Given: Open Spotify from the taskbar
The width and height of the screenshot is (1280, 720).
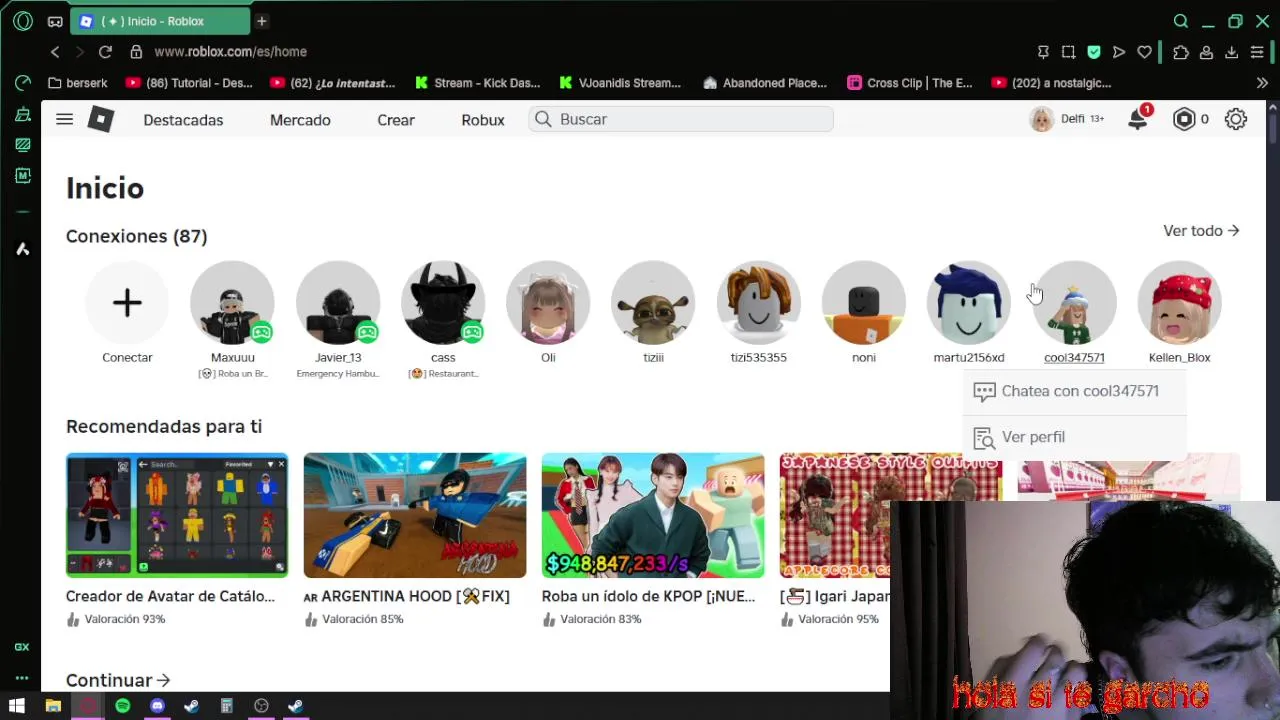Looking at the screenshot, I should click(123, 706).
